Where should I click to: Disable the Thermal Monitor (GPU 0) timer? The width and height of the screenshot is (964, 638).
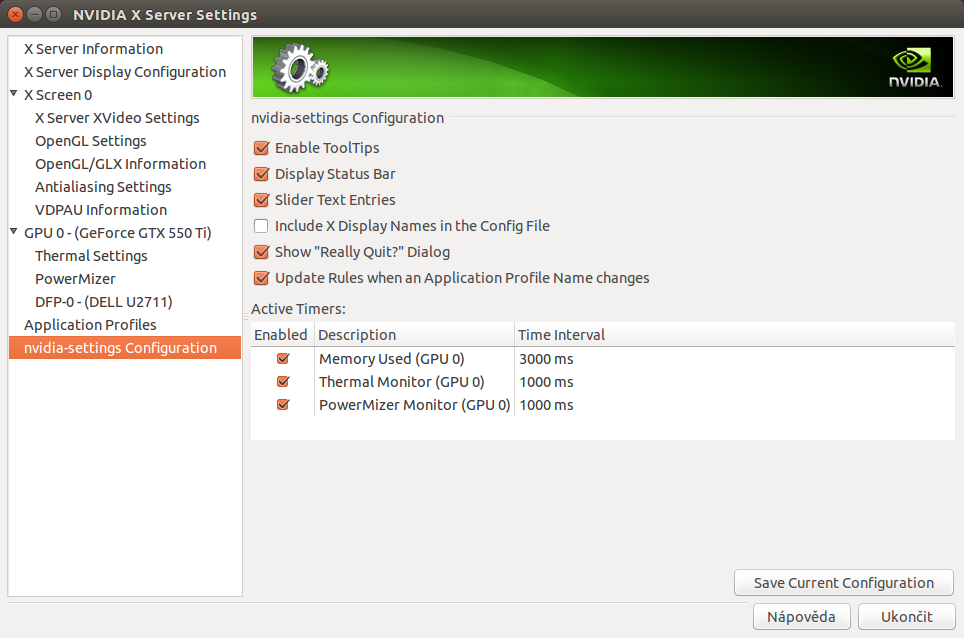[x=283, y=382]
